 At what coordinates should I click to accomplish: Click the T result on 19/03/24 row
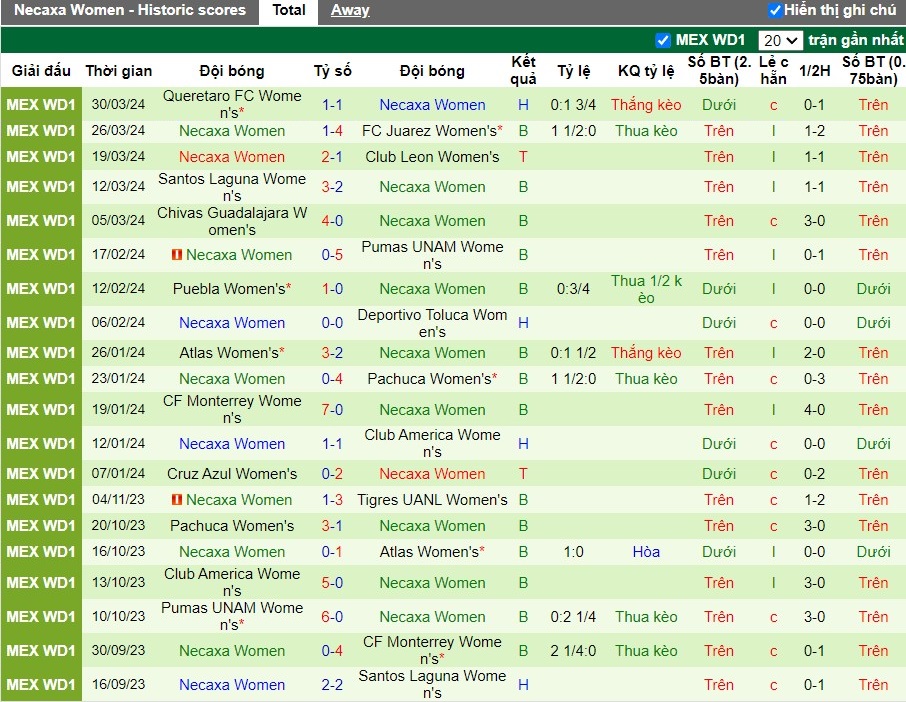pyautogui.click(x=523, y=157)
